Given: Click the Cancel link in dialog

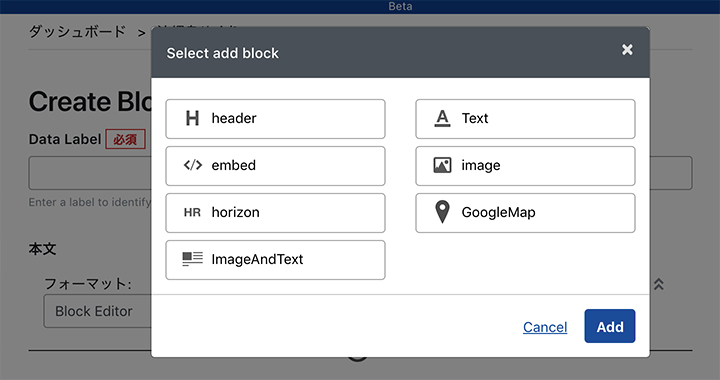Looking at the screenshot, I should coord(545,327).
